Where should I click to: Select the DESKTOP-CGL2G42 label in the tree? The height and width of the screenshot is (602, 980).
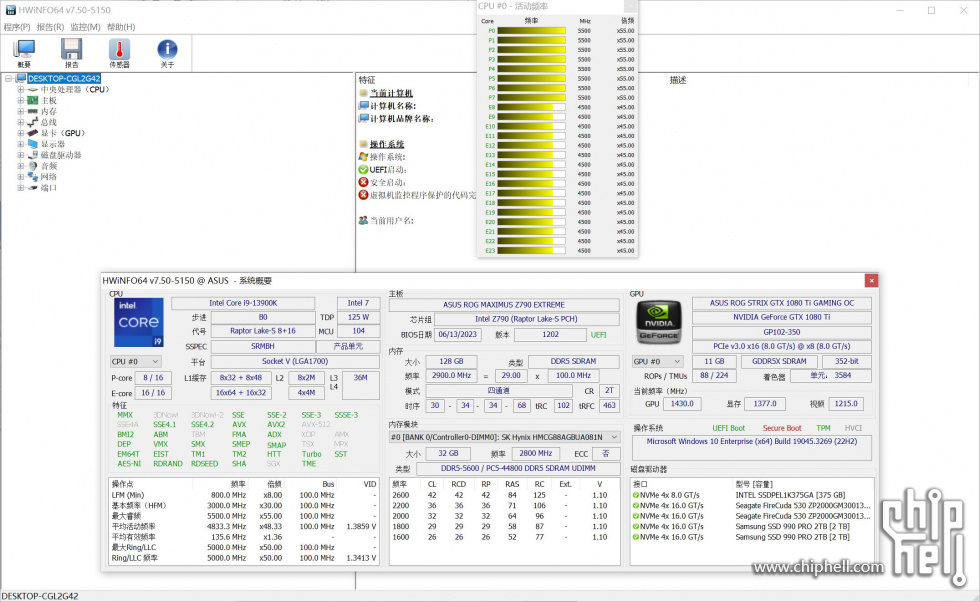[64, 79]
